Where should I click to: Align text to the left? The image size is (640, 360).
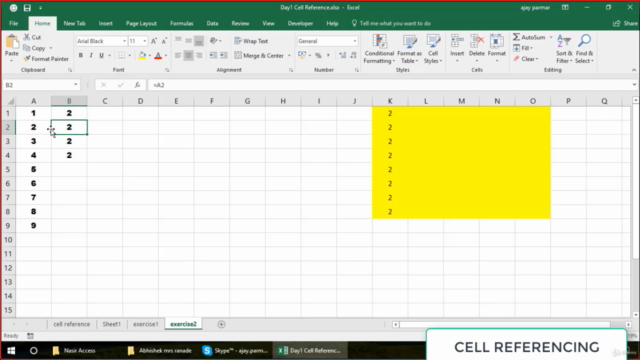click(178, 56)
